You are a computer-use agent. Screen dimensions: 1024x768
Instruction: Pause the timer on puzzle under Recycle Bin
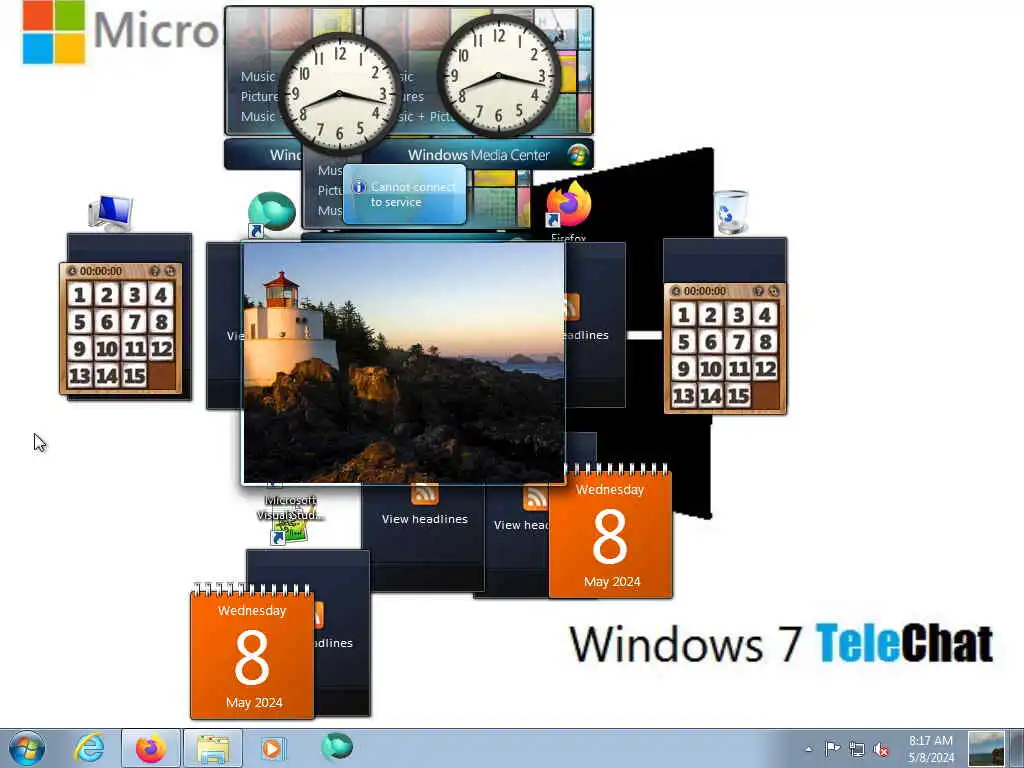[676, 291]
